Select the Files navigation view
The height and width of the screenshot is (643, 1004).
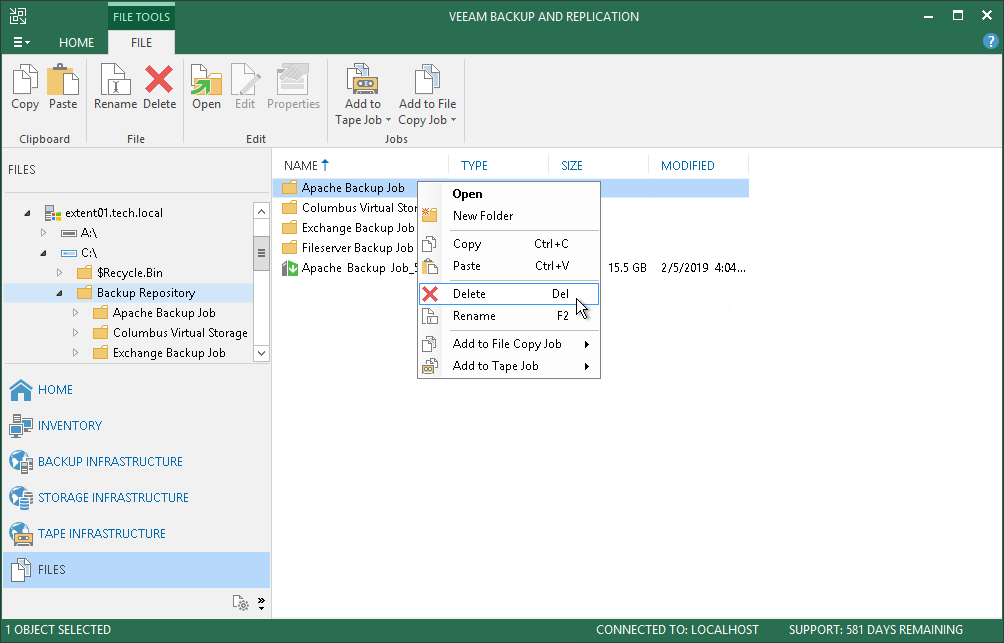[136, 569]
